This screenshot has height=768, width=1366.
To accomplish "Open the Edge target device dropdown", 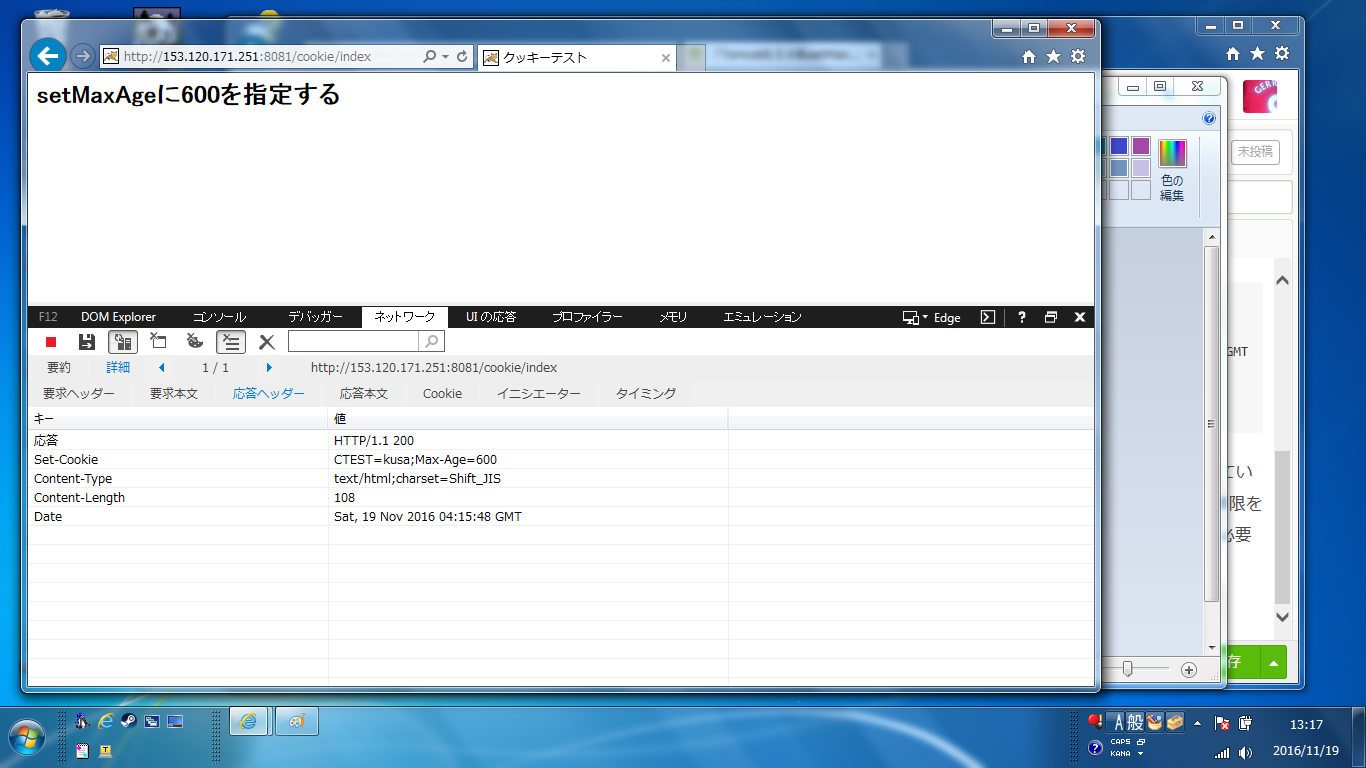I will [925, 317].
